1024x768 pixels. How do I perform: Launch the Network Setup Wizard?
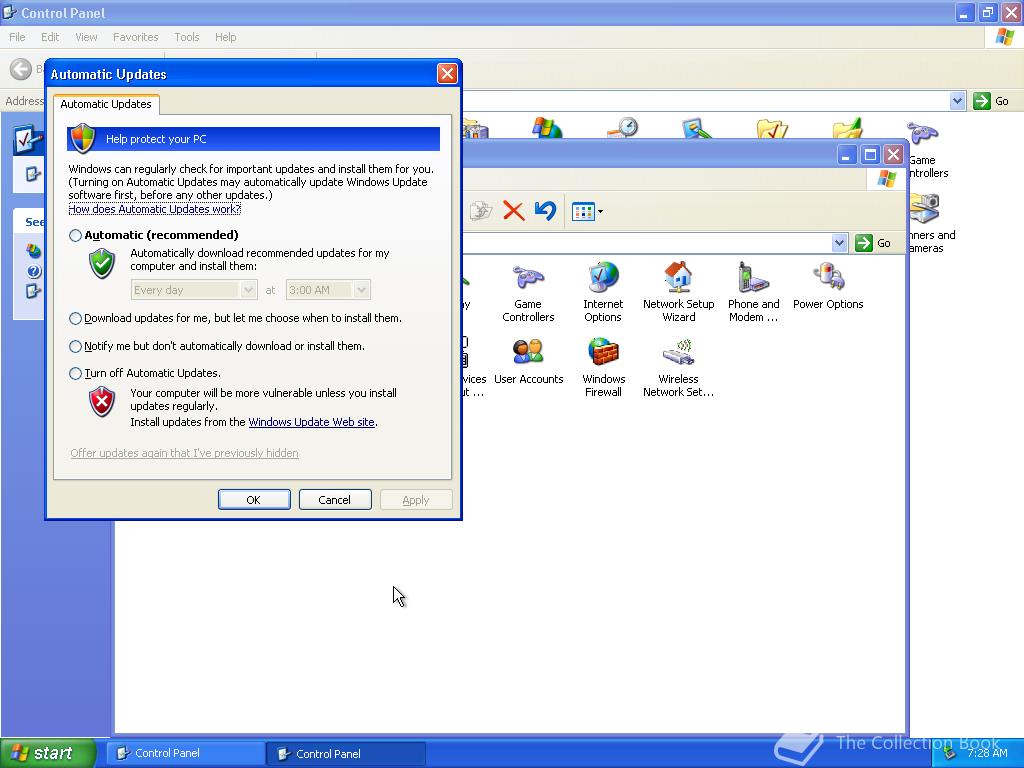(679, 284)
